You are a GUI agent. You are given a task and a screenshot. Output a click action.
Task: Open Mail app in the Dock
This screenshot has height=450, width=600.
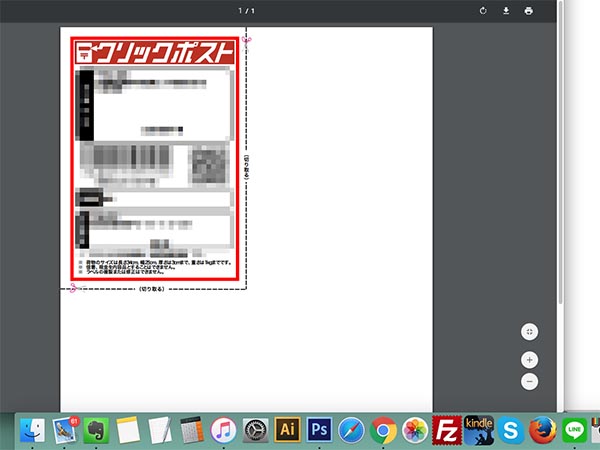(64, 430)
